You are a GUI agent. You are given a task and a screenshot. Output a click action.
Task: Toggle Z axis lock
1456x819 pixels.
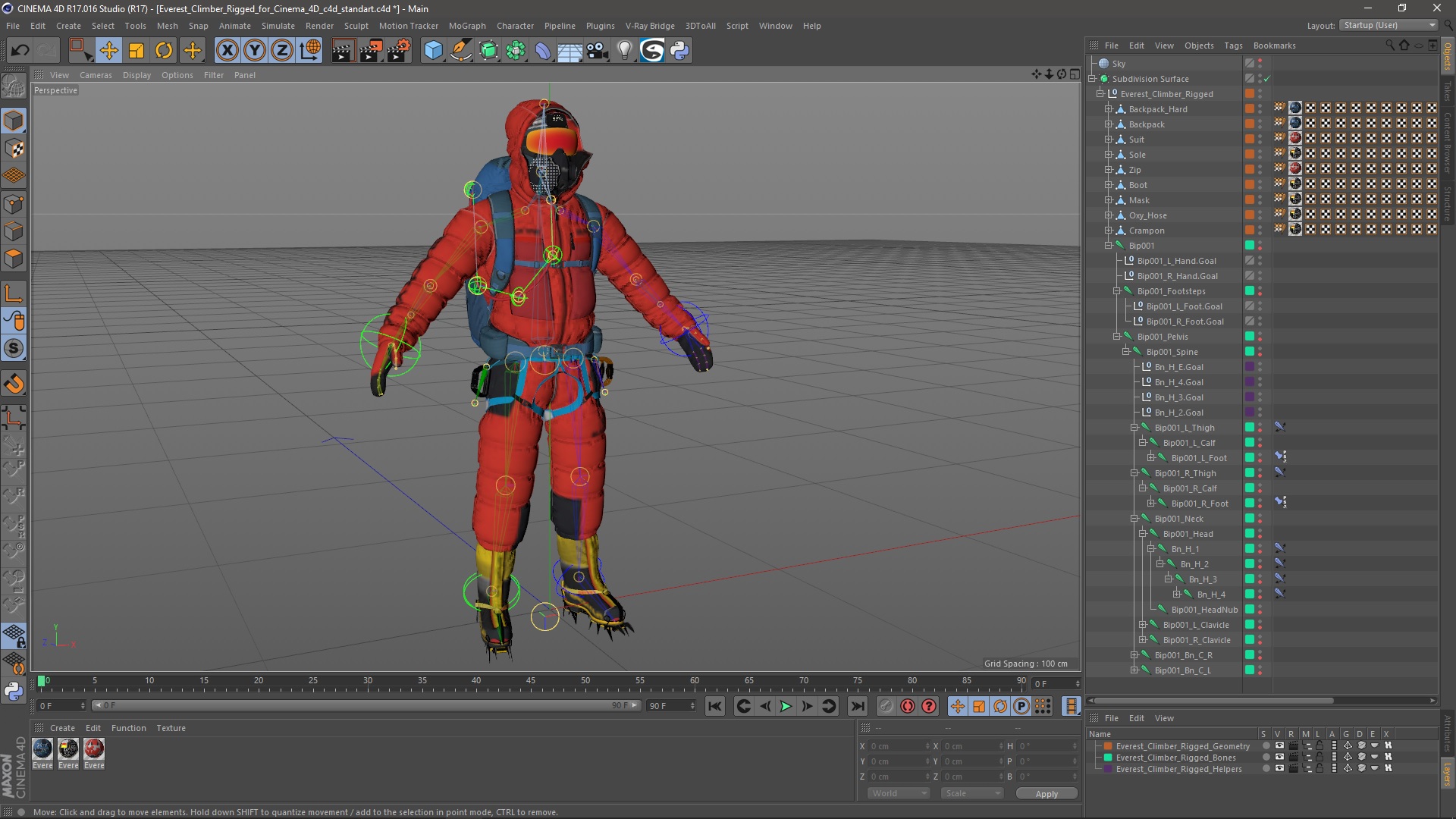click(282, 51)
